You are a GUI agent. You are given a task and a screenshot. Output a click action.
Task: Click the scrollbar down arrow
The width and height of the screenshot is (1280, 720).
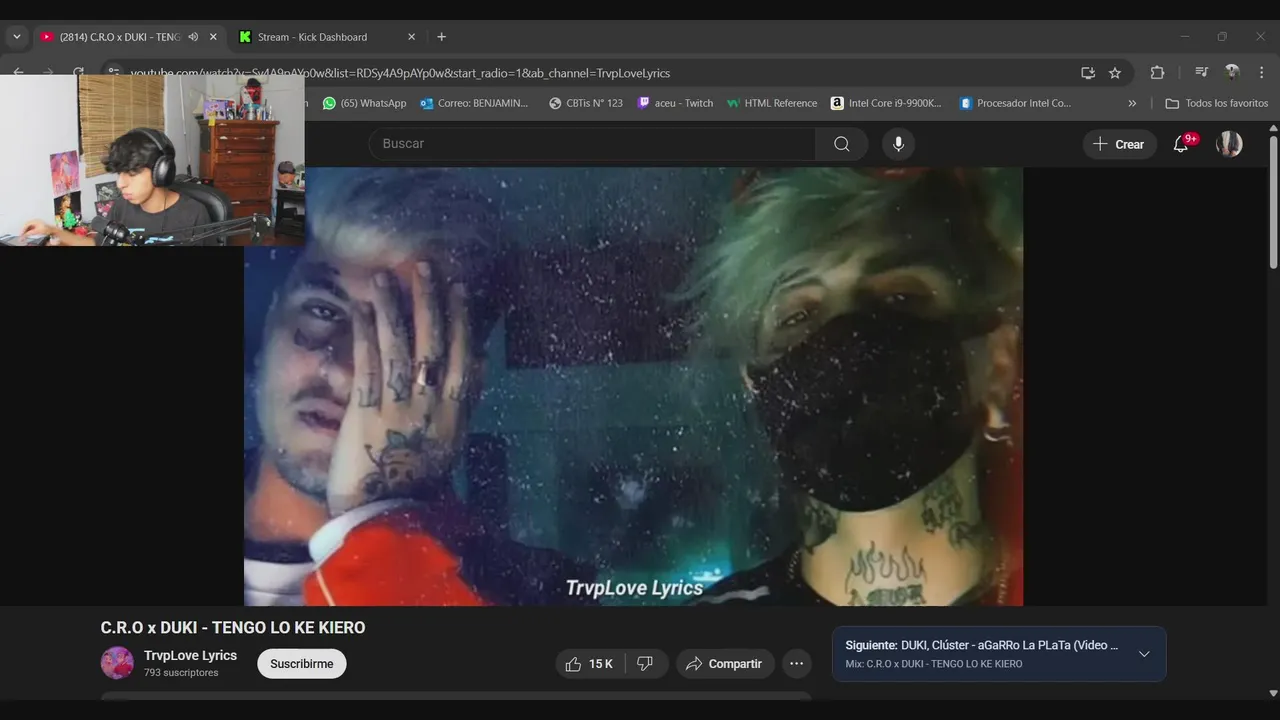pos(1273,693)
